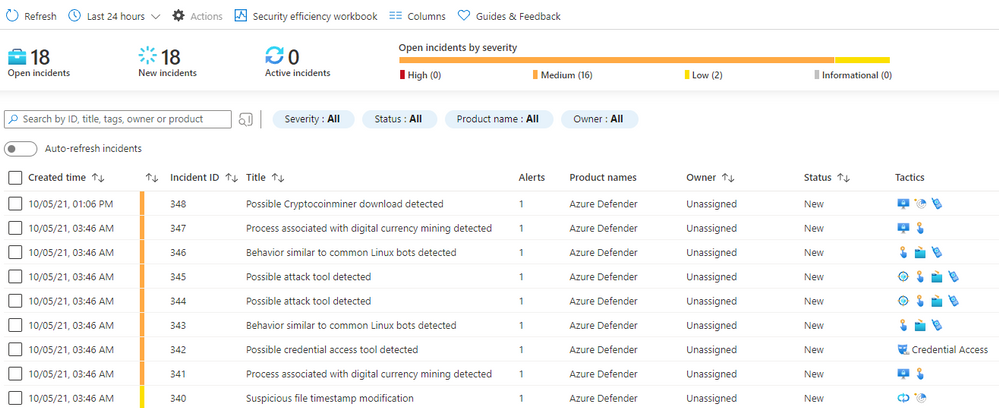Open the Status : All filter
Image resolution: width=999 pixels, height=408 pixels.
click(399, 119)
